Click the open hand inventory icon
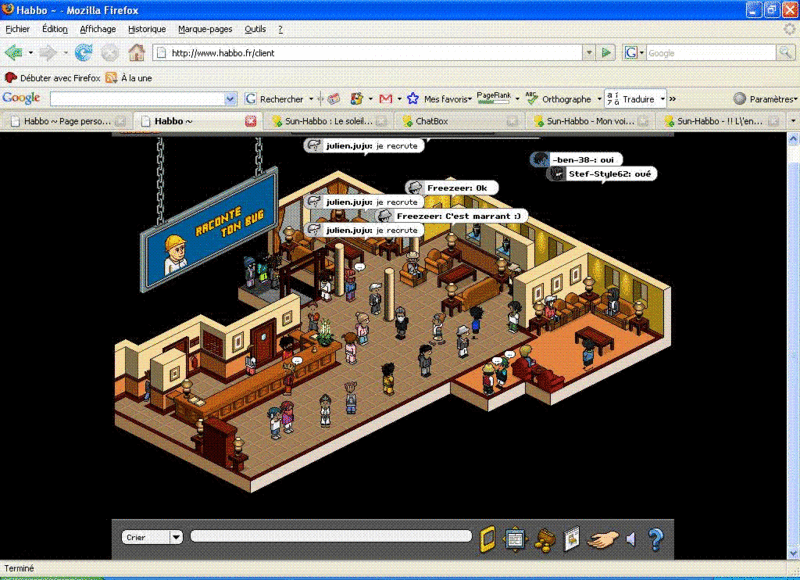 coord(603,539)
